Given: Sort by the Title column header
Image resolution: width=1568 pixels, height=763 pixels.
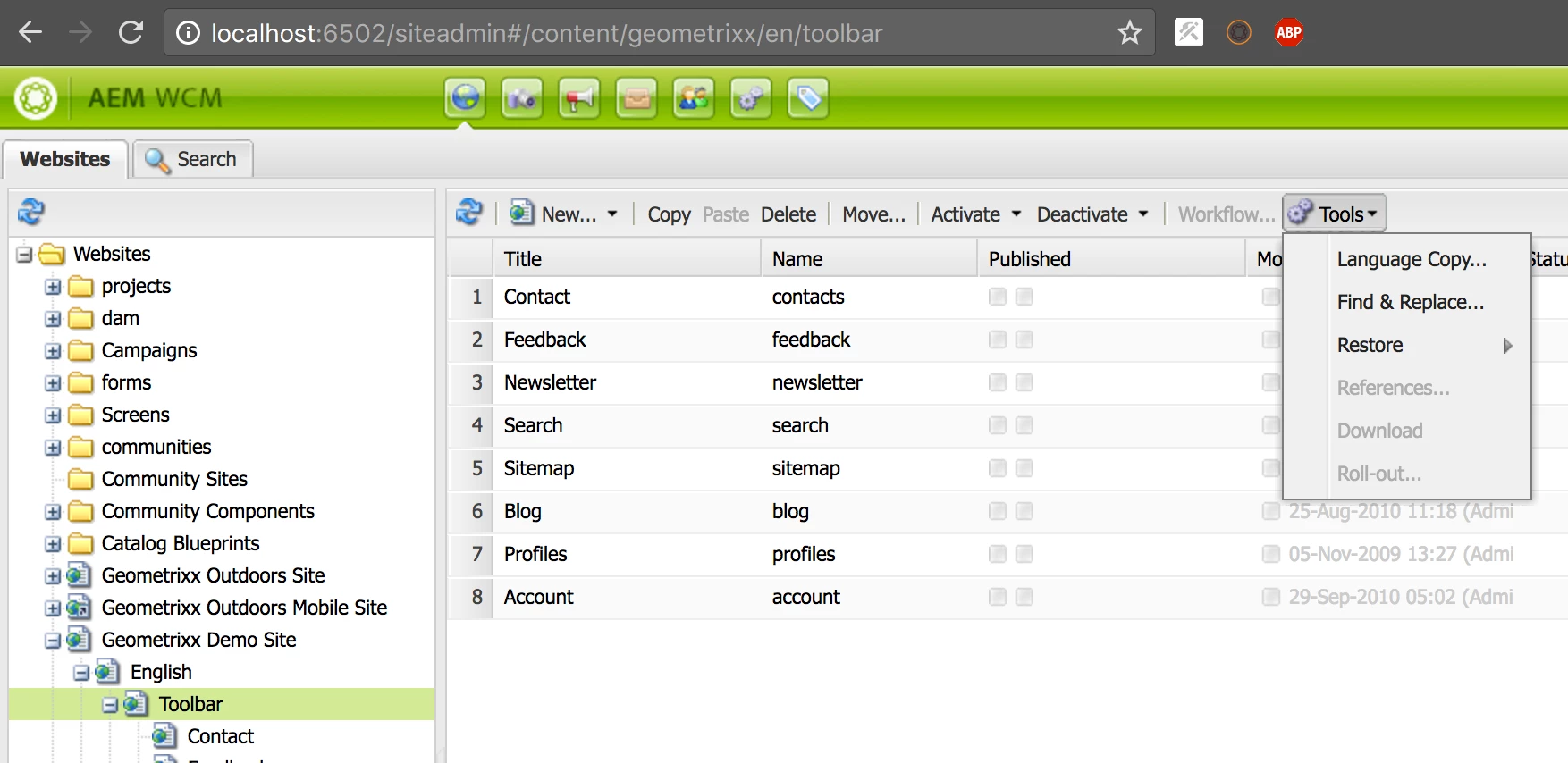Looking at the screenshot, I should click(626, 259).
